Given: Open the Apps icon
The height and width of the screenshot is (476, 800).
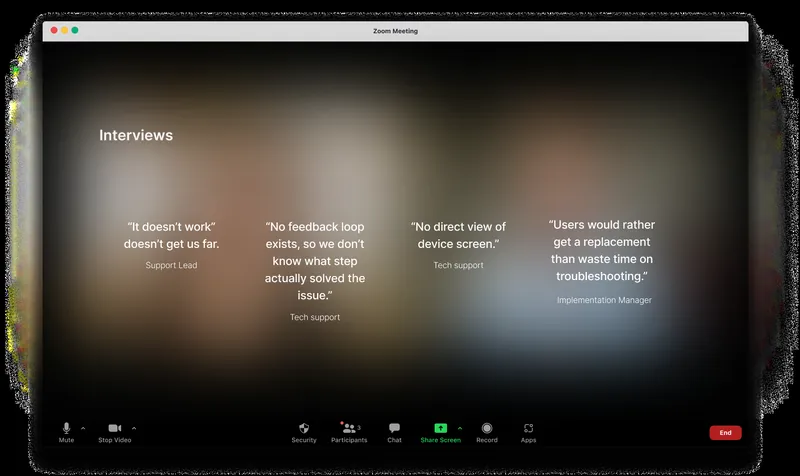Looking at the screenshot, I should coord(529,428).
